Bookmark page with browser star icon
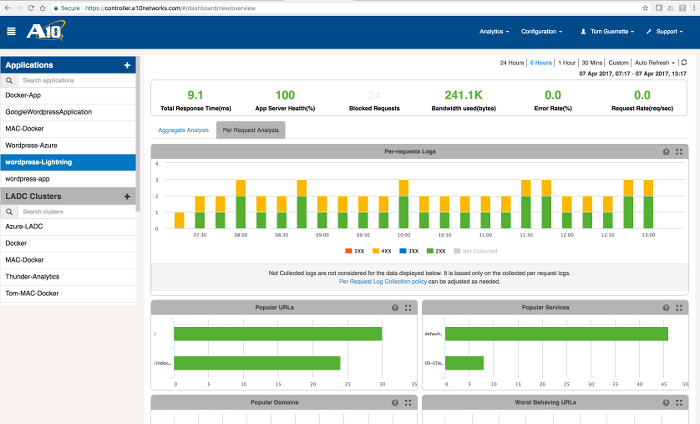Viewport: 700px width, 424px height. click(x=645, y=8)
